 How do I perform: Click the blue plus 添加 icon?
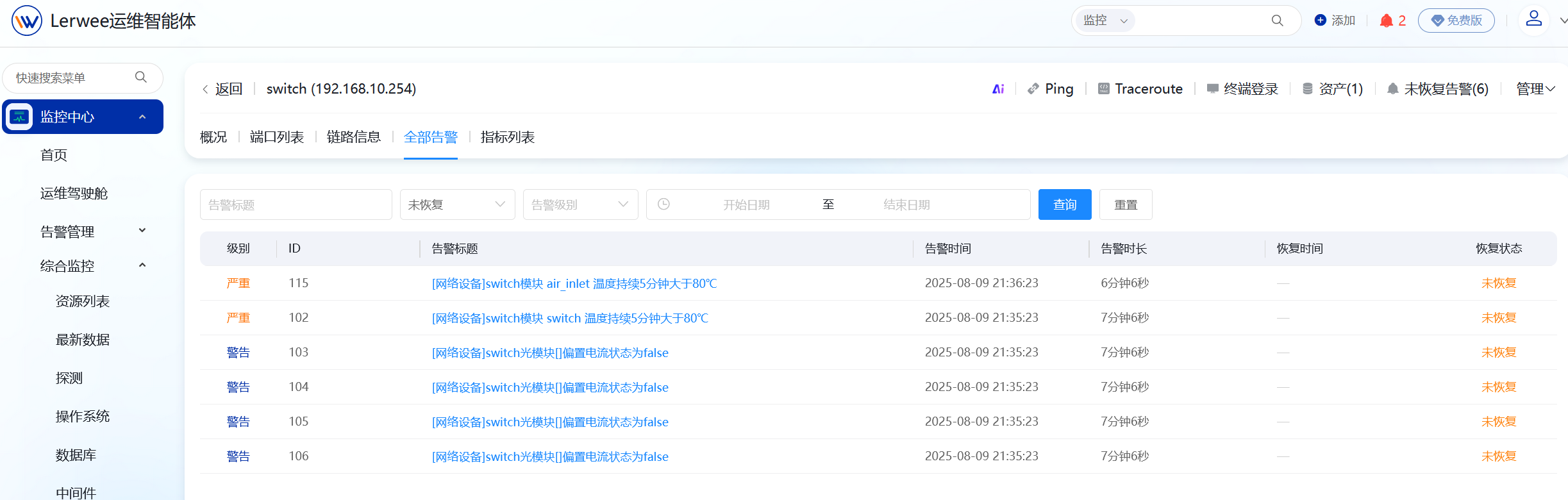click(1320, 20)
